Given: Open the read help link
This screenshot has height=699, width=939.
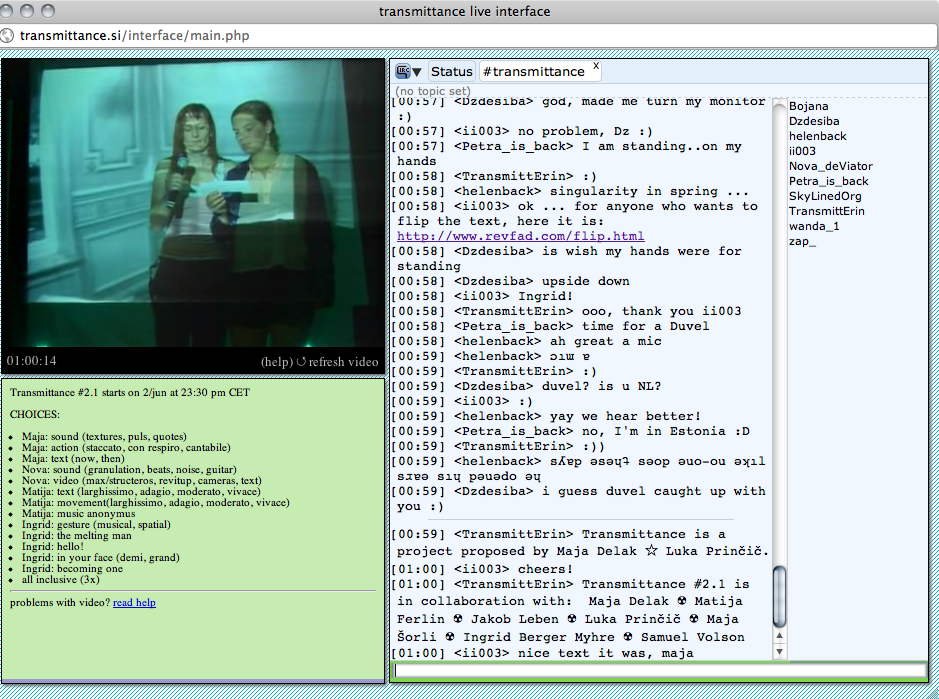Looking at the screenshot, I should 134,603.
